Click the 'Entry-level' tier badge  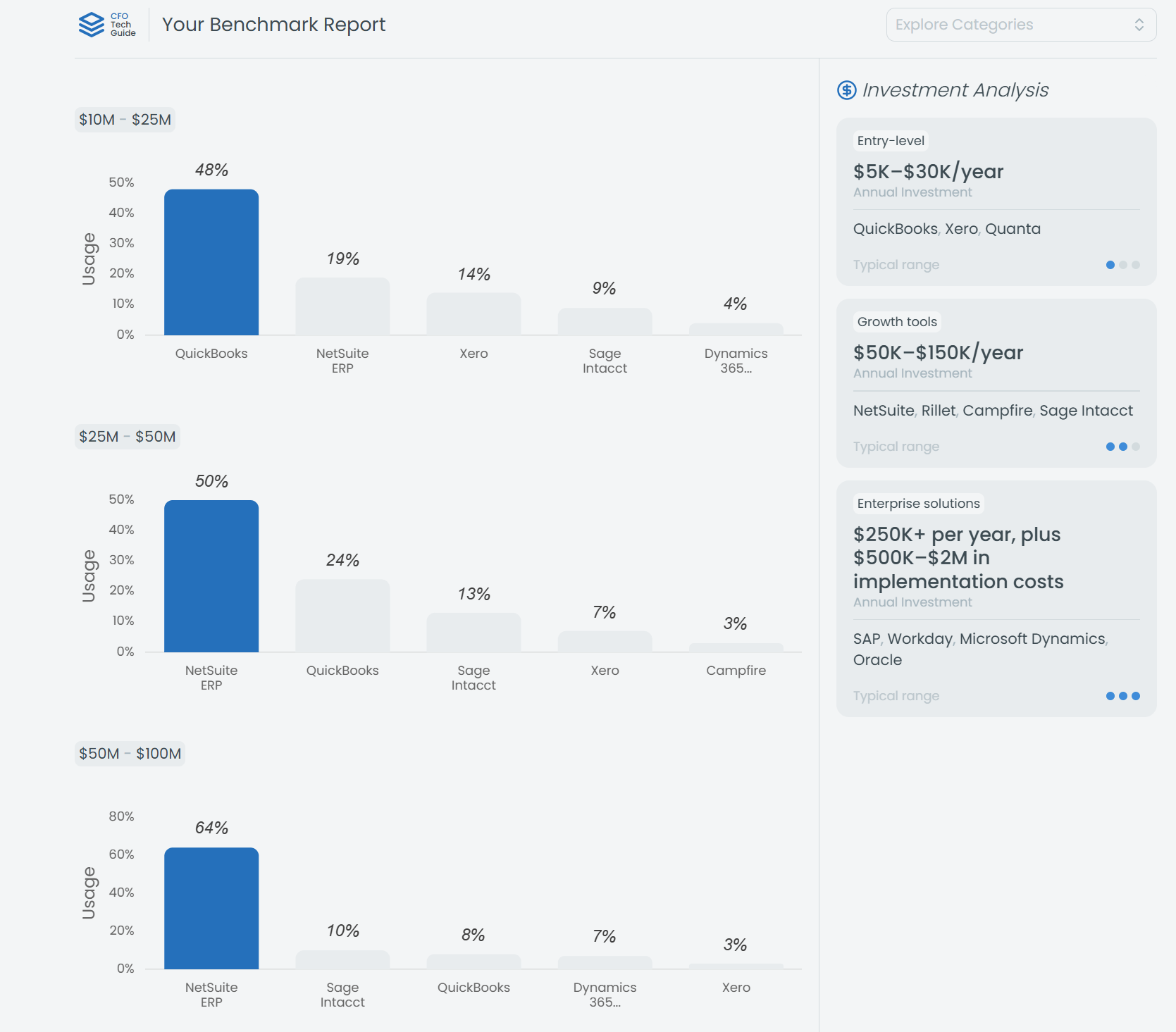(891, 141)
